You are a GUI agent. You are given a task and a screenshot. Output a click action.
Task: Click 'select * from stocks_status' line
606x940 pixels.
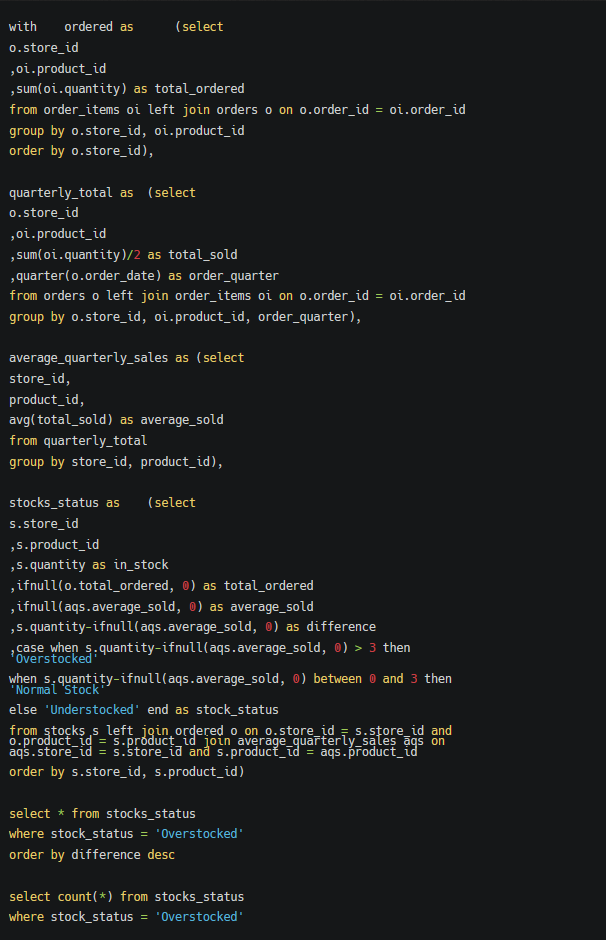tap(102, 814)
